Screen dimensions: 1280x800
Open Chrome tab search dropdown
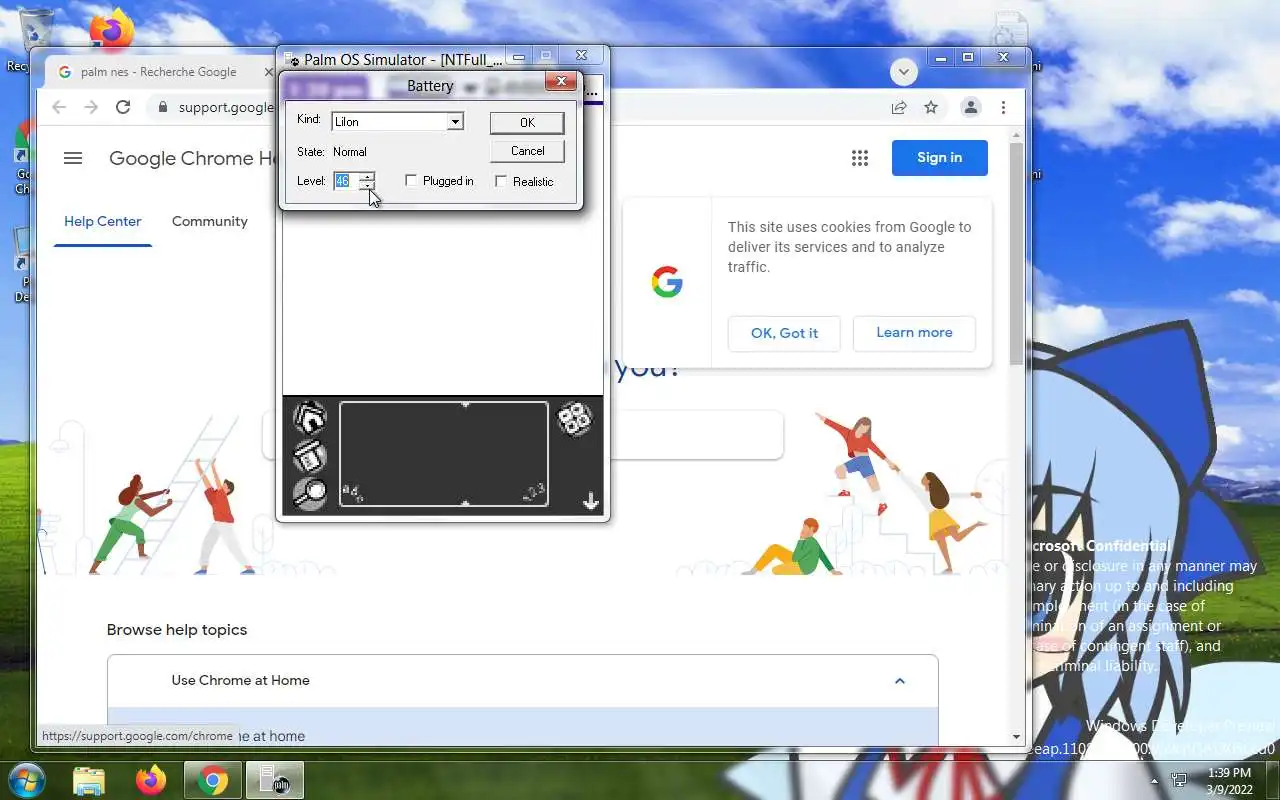(904, 72)
